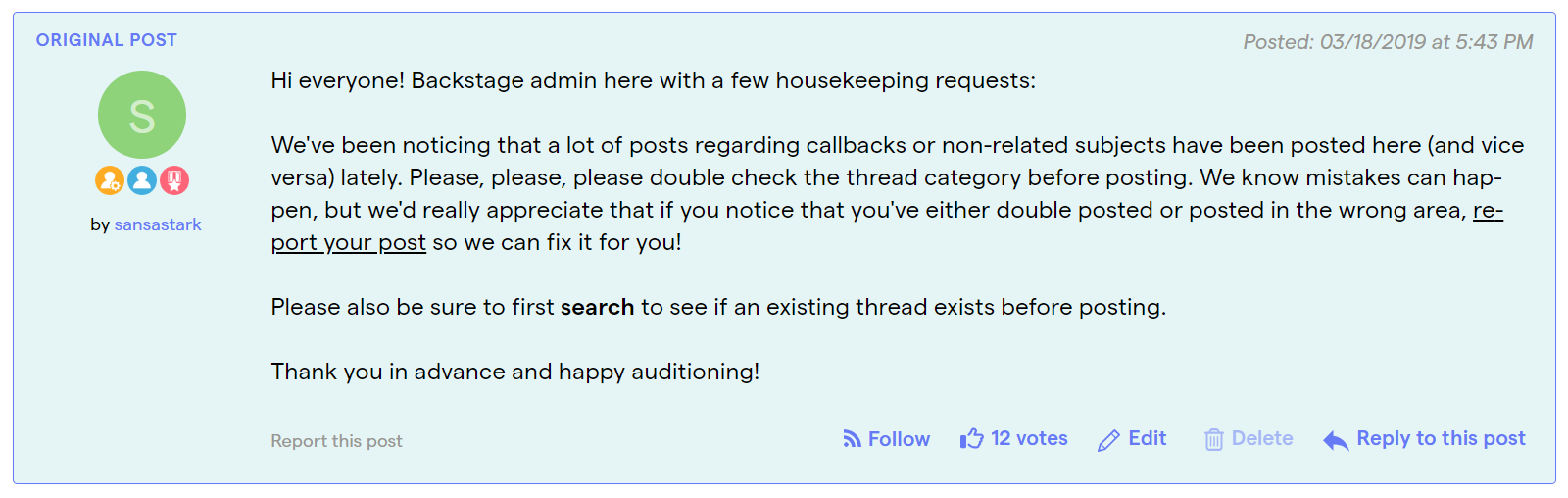The width and height of the screenshot is (1568, 498).
Task: Click the Follow text label
Action: pos(899,439)
